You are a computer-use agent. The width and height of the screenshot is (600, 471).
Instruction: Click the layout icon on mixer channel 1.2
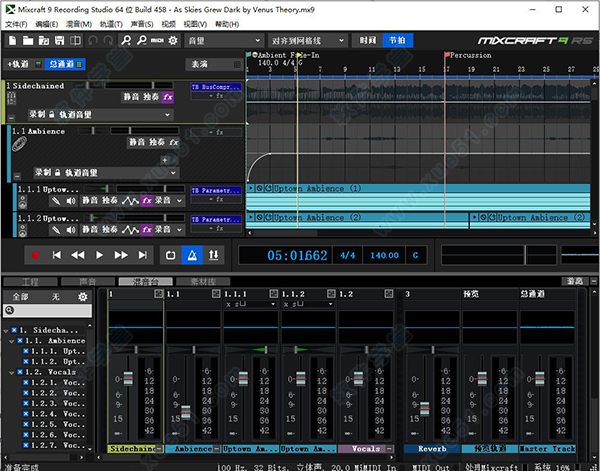point(389,293)
